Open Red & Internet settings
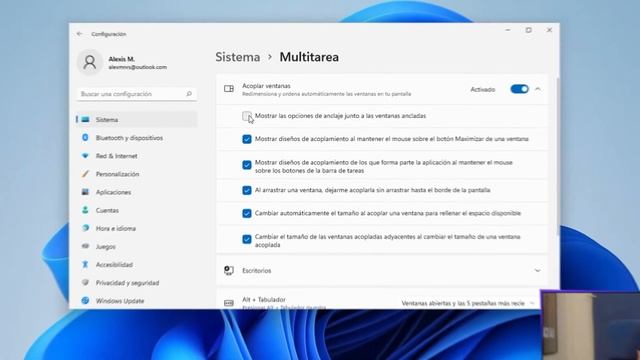This screenshot has width=640, height=360. point(137,156)
